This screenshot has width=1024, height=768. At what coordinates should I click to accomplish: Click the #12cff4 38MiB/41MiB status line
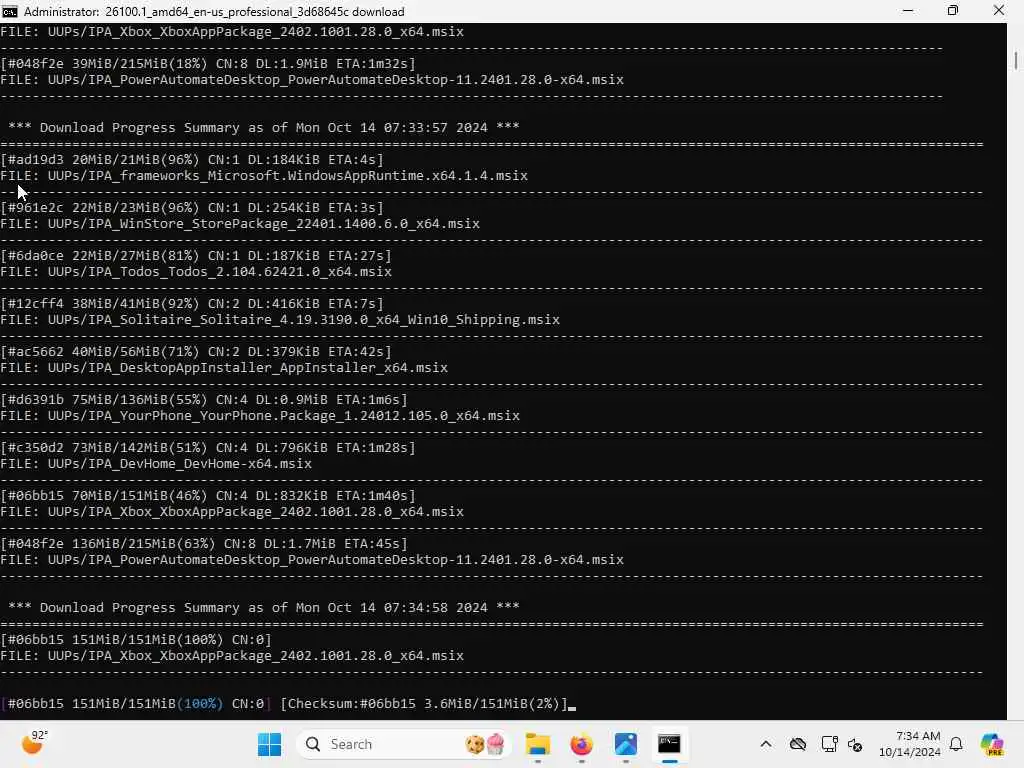pos(192,304)
